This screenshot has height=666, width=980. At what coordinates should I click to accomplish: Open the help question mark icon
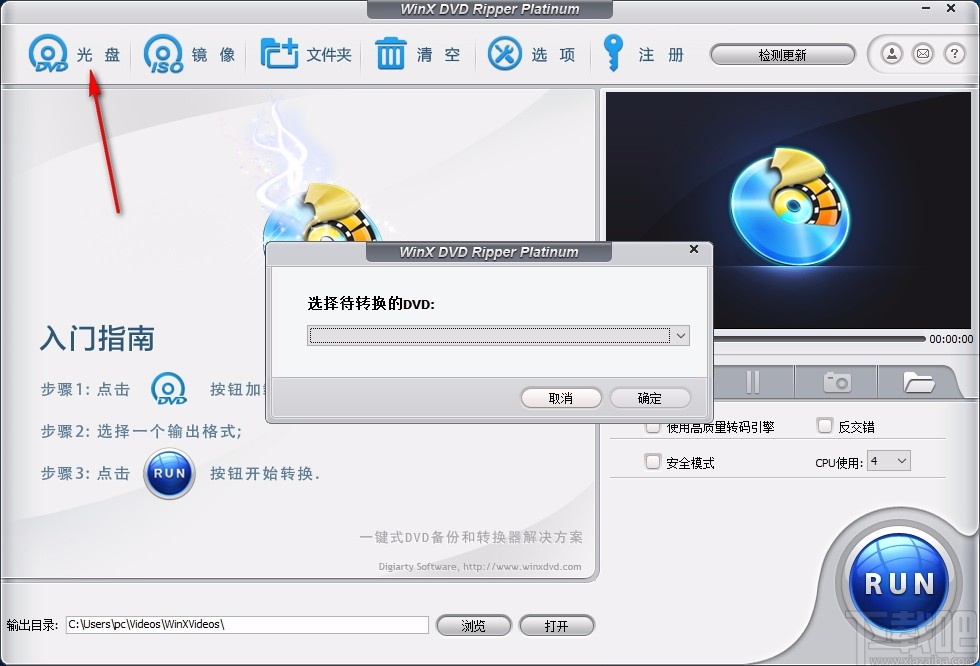click(x=955, y=53)
